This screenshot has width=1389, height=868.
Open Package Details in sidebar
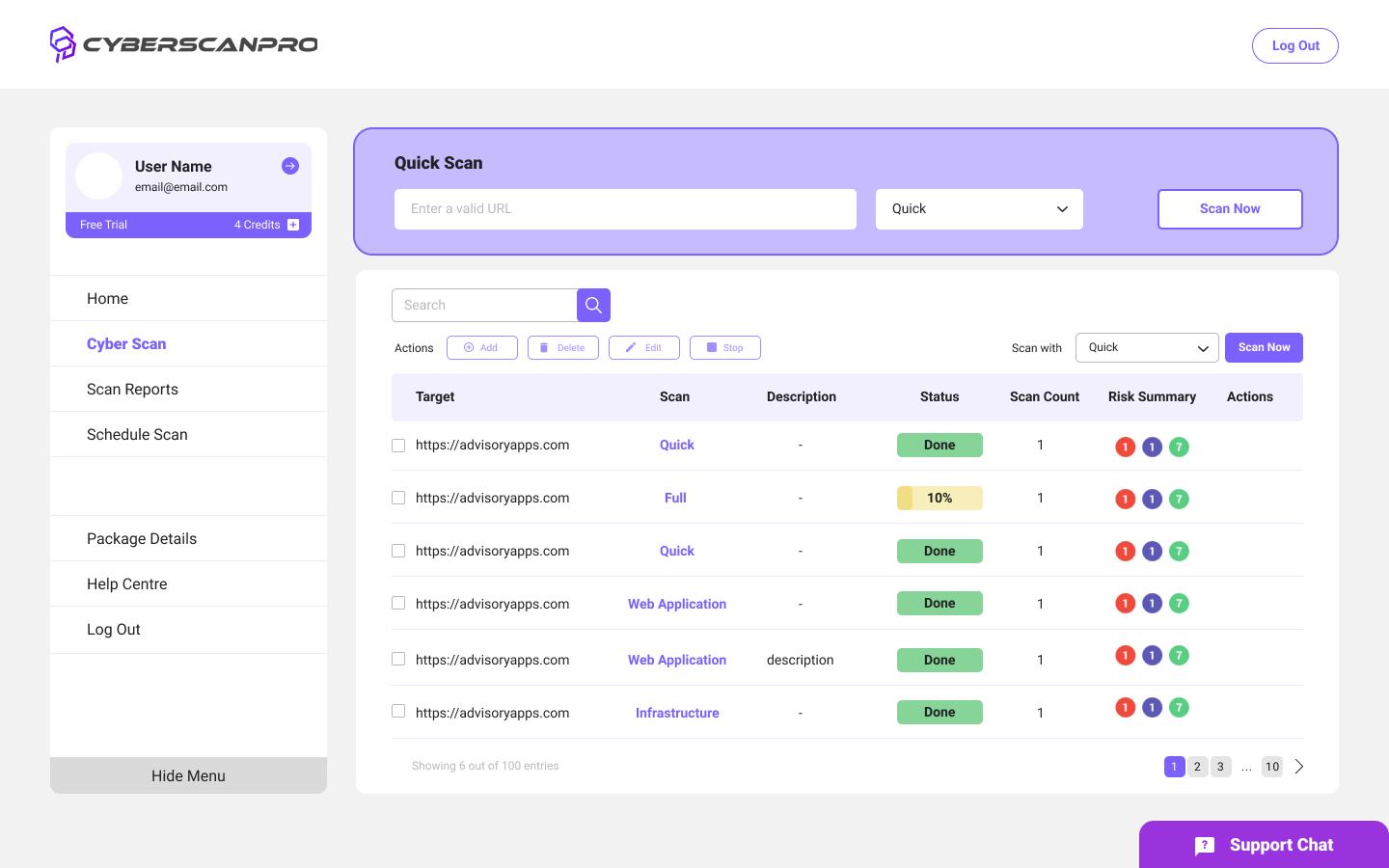click(x=188, y=539)
